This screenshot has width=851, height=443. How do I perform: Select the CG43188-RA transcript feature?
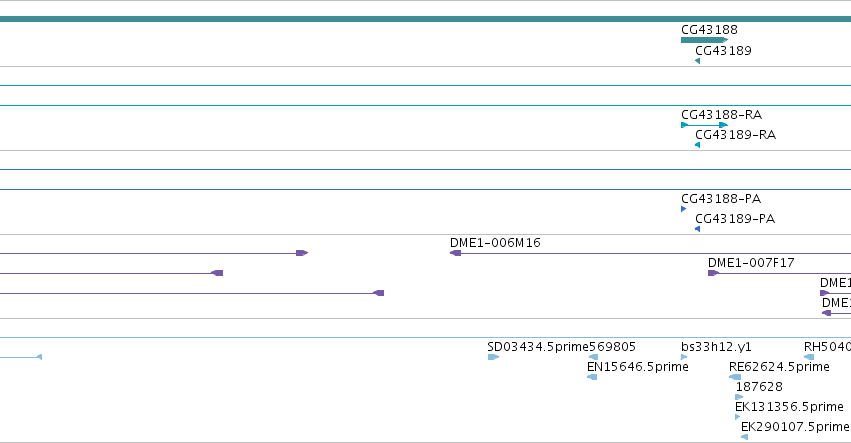(704, 125)
